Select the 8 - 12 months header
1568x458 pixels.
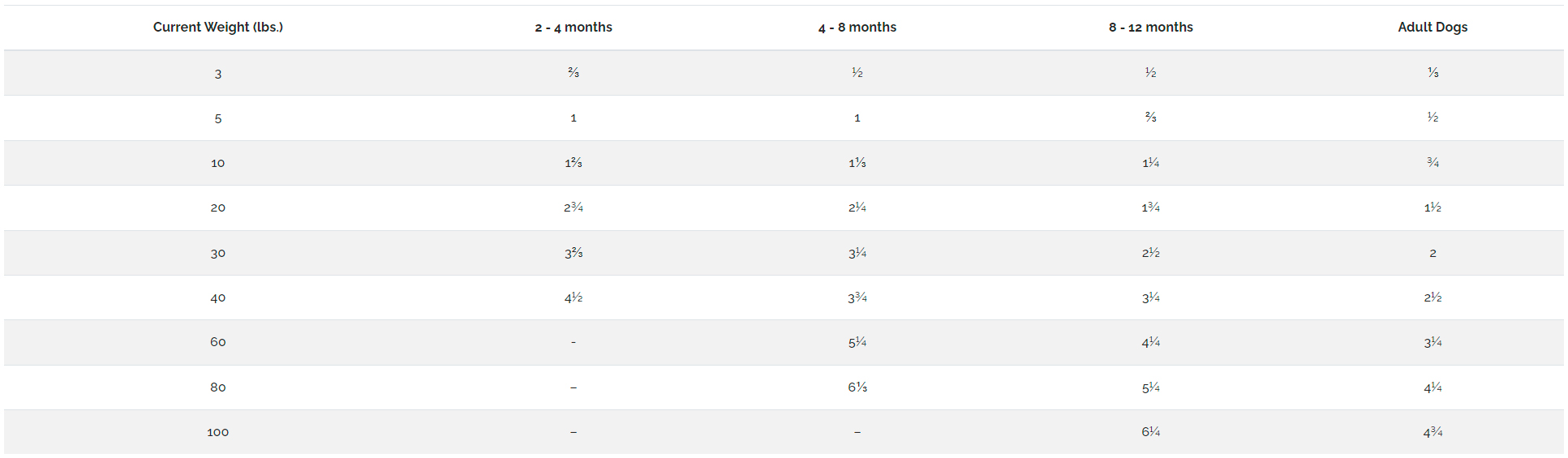1151,27
